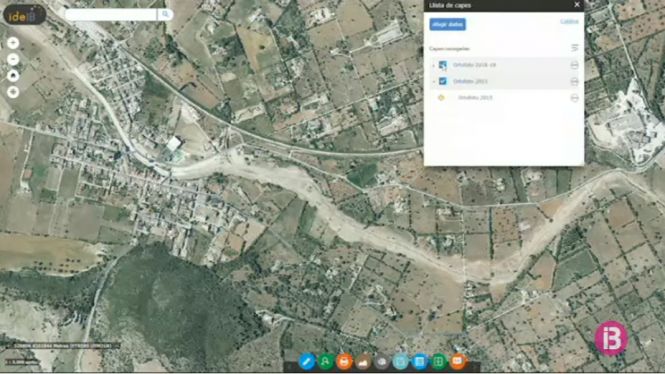Viewport: 665px width, 374px height.
Task: Close the Llista de capes panel
Action: point(577,5)
